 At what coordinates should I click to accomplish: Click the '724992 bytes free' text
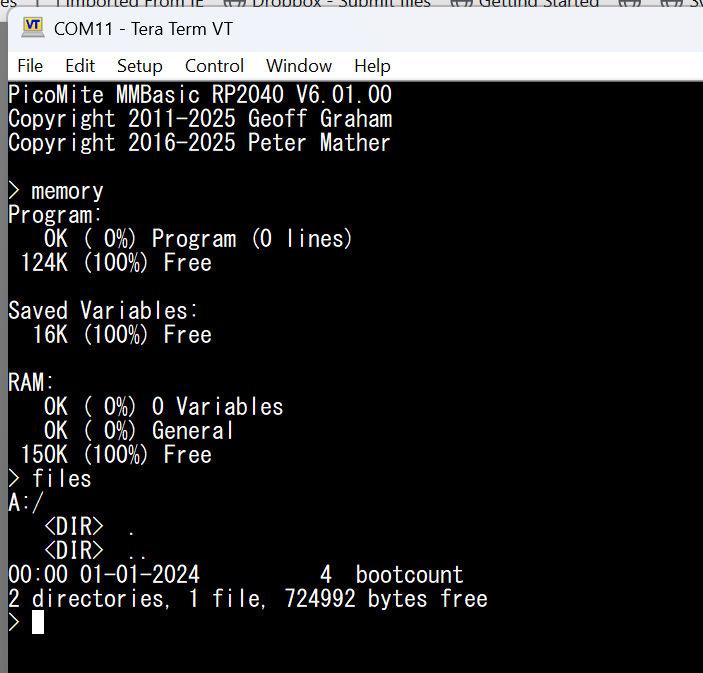[386, 599]
